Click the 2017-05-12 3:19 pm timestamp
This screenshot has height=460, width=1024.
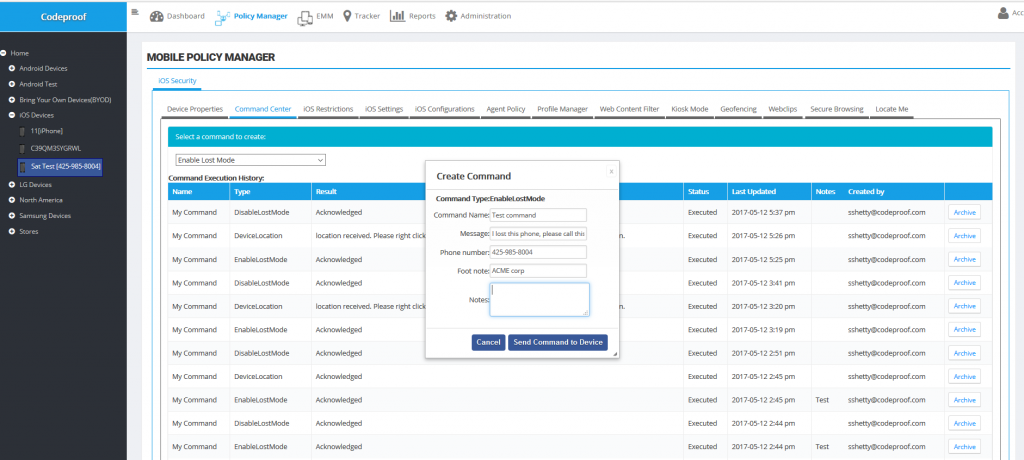[x=763, y=329]
